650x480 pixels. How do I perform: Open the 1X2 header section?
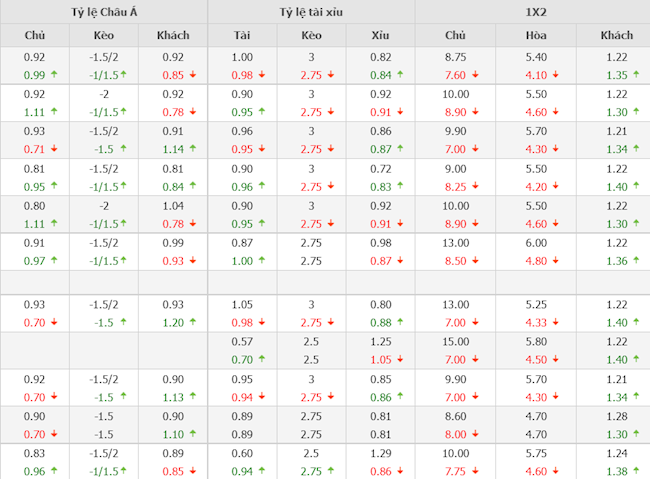coord(533,12)
